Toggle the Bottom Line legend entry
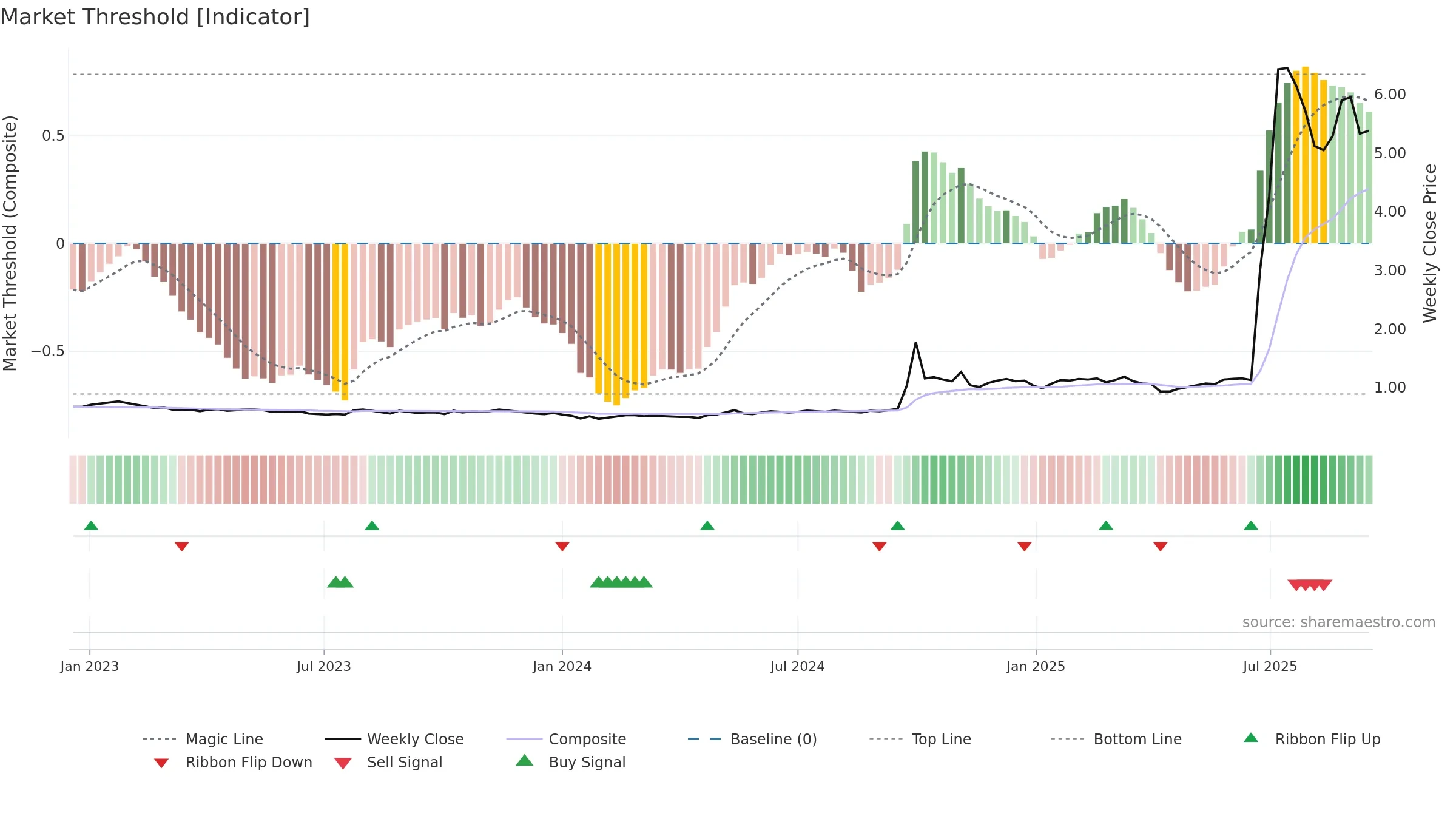Screen dimensions: 1456x819 coord(1116,739)
